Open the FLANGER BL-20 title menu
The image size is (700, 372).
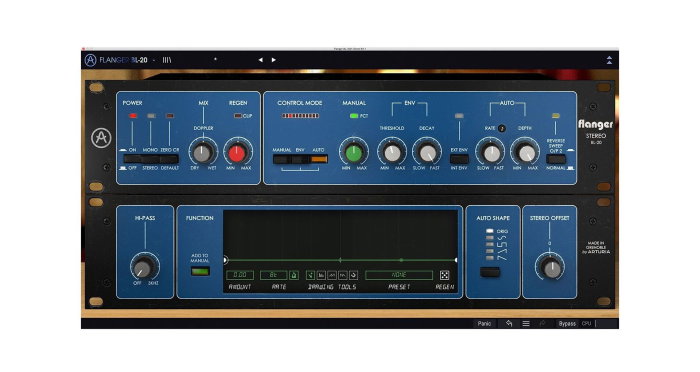click(x=123, y=60)
